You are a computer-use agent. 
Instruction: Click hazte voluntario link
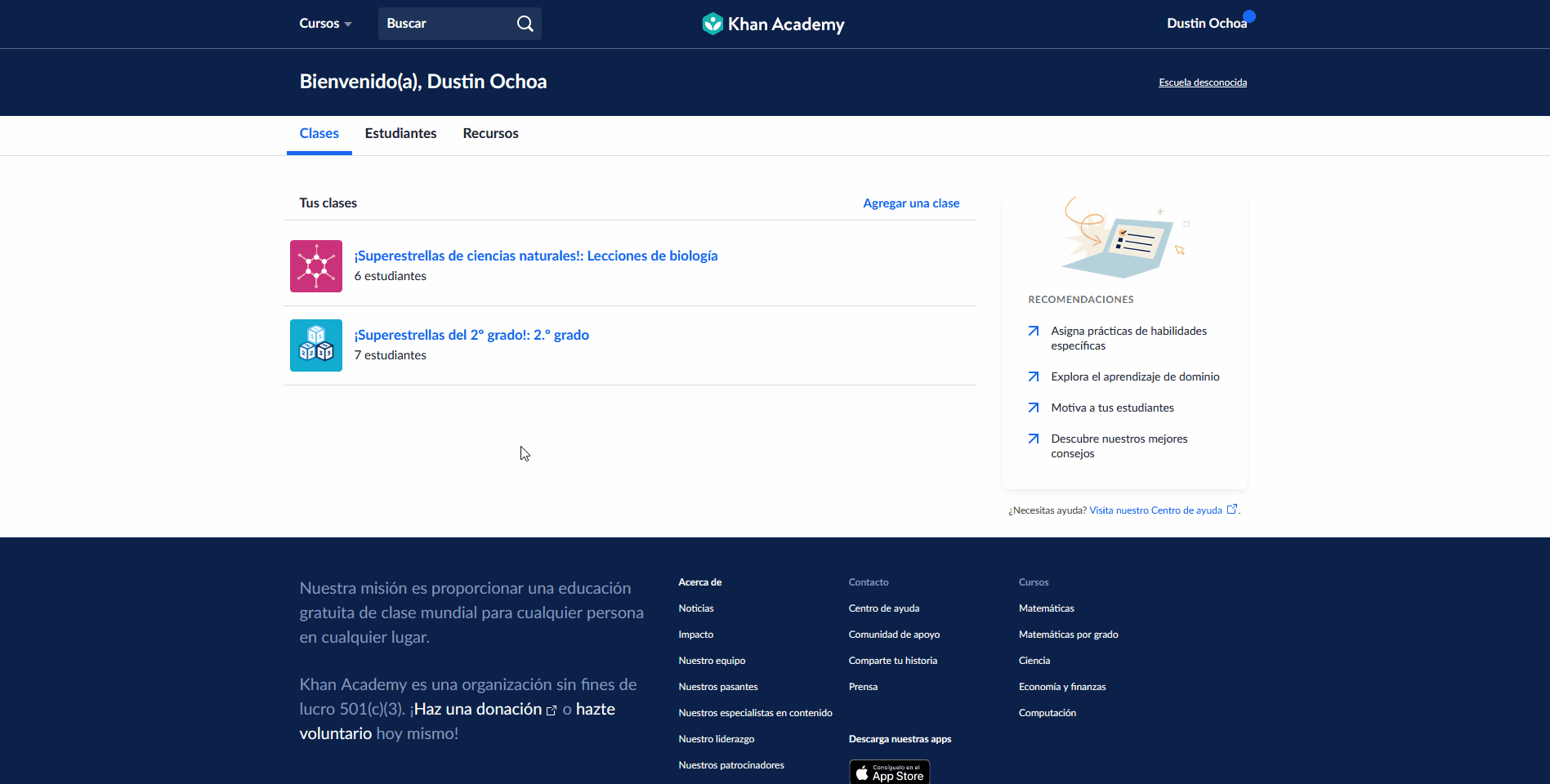(x=458, y=721)
